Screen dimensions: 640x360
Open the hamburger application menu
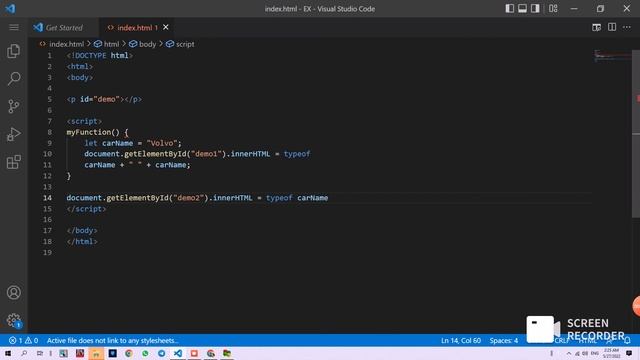tap(13, 27)
